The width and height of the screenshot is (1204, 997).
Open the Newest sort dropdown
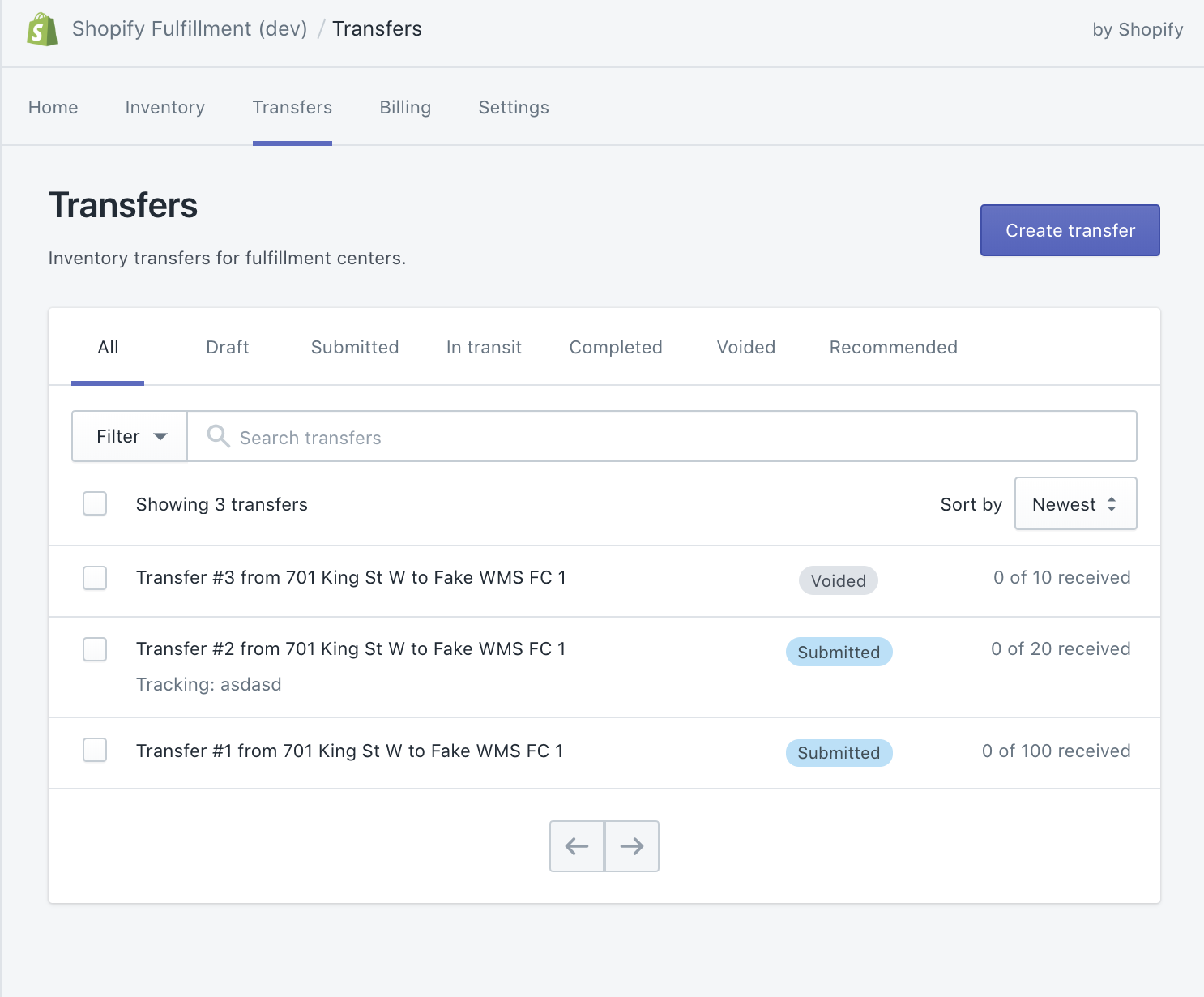[x=1075, y=503]
